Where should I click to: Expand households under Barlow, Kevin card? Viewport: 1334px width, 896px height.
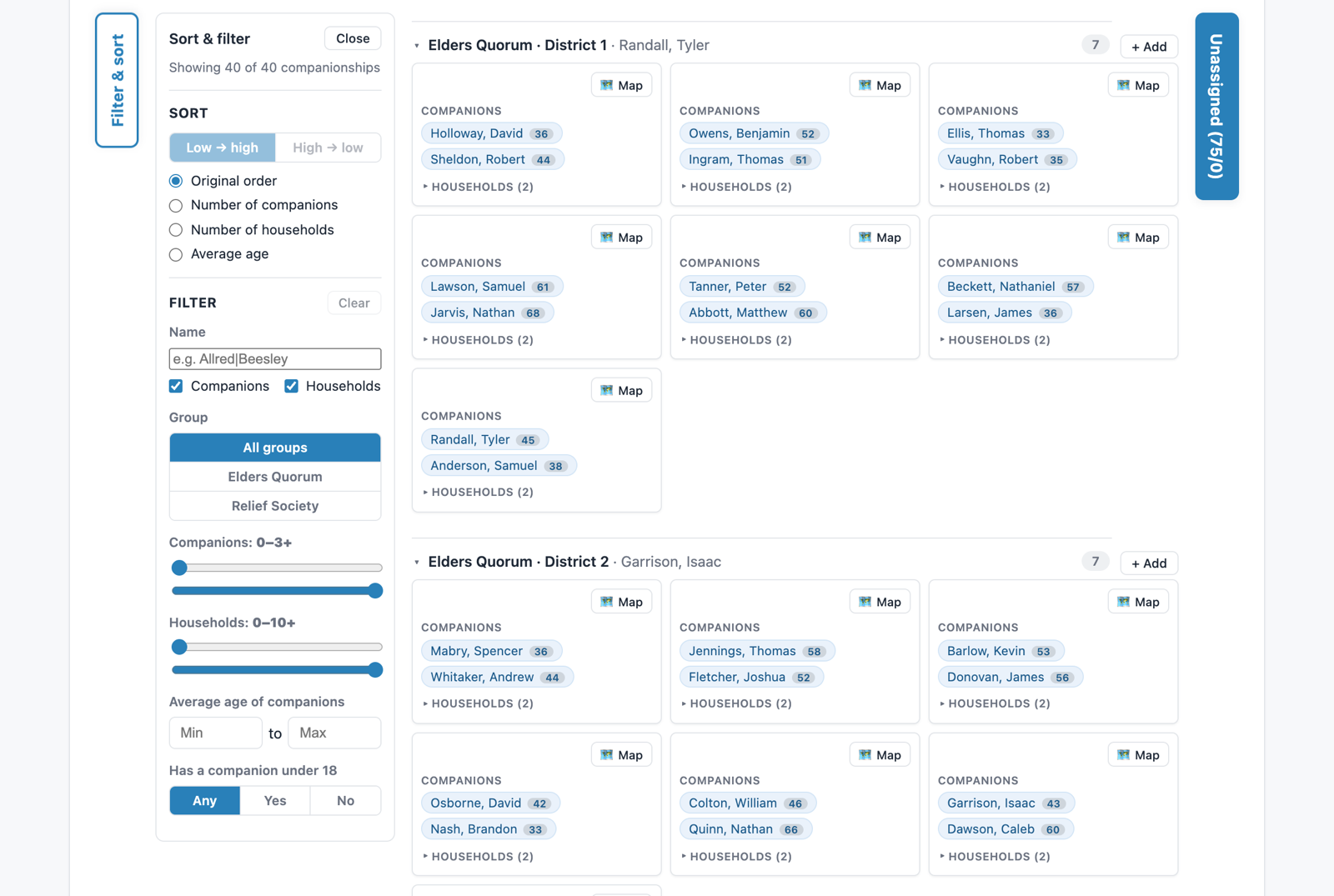pyautogui.click(x=995, y=703)
